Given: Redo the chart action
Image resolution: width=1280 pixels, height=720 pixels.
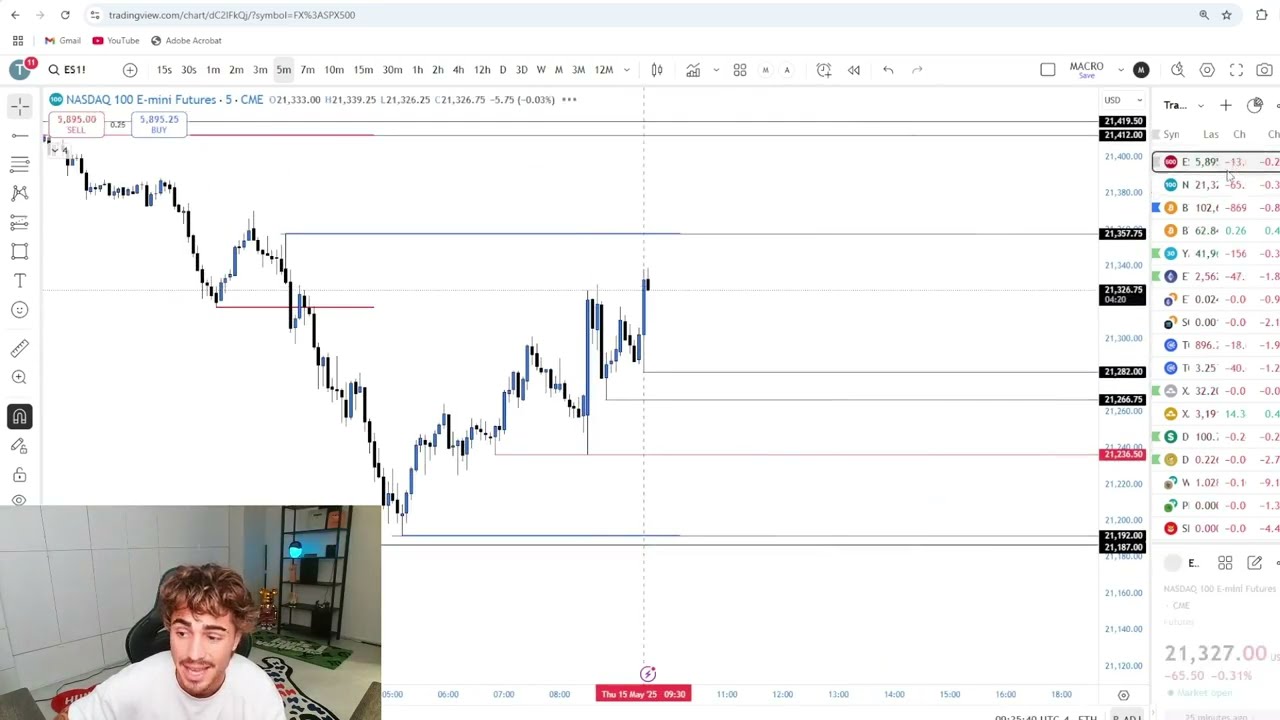Looking at the screenshot, I should (917, 70).
